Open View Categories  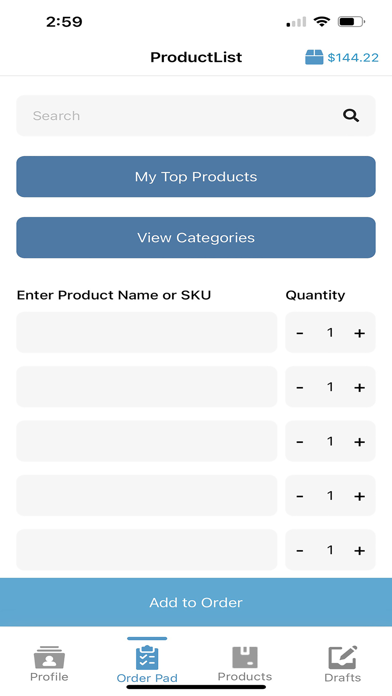196,237
